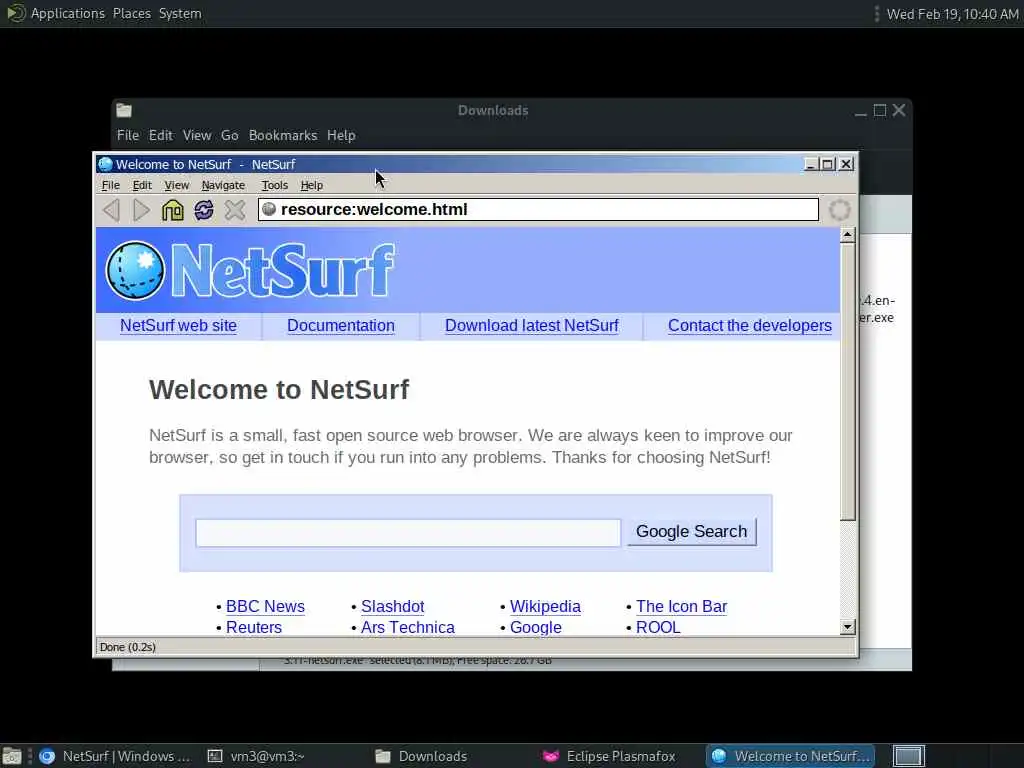Screen dimensions: 1024x768
Task: Open the Documentation link
Action: tap(341, 326)
